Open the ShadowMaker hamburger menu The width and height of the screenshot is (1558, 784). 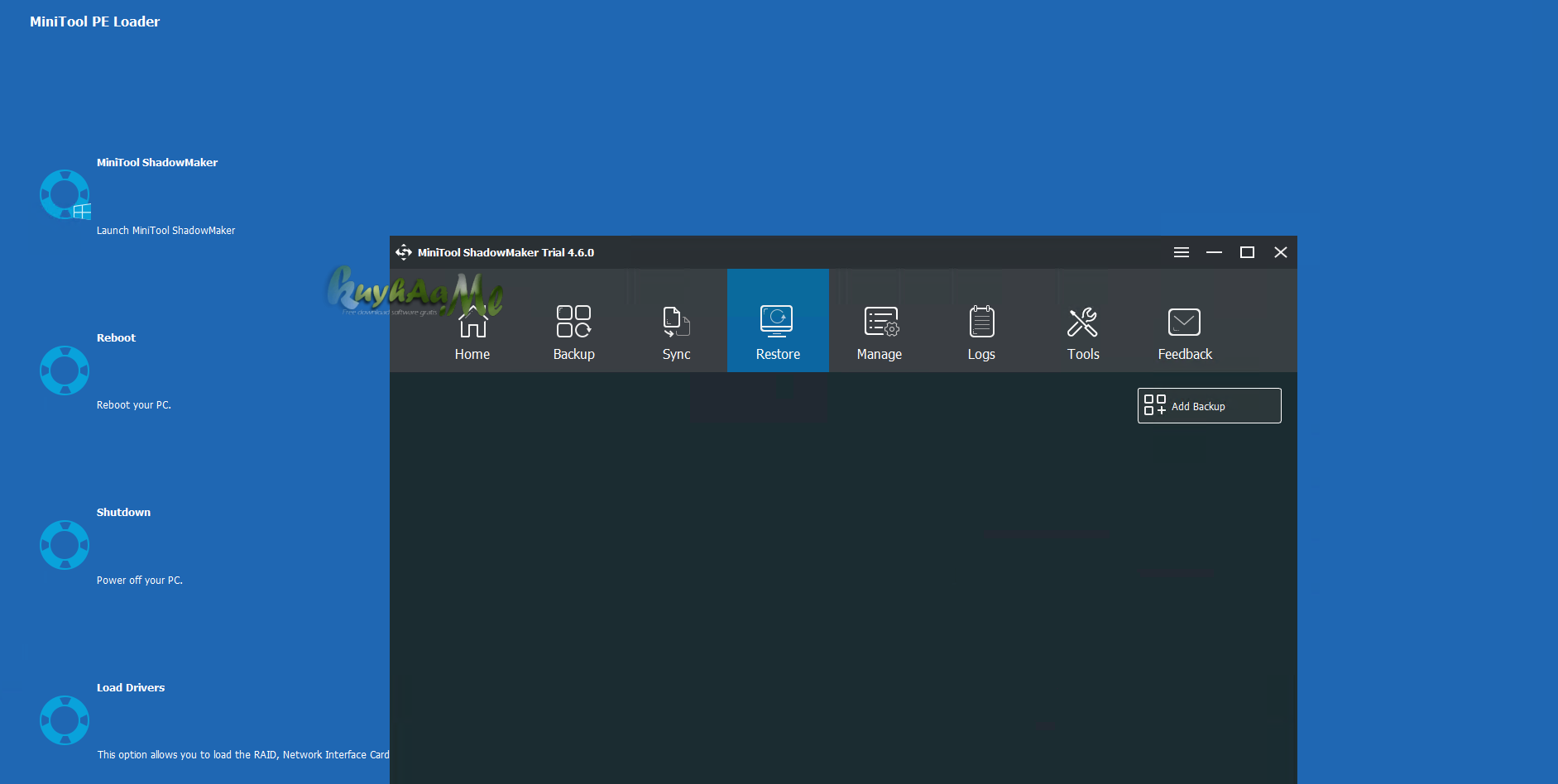(x=1182, y=252)
